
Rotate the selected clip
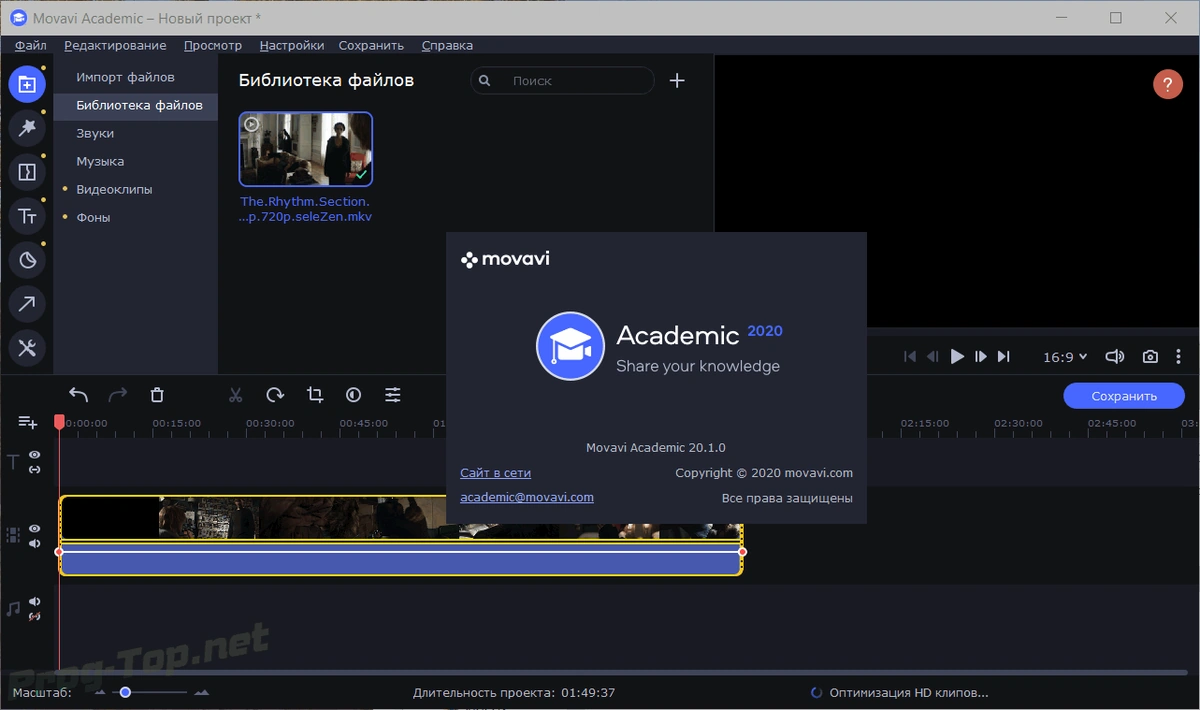tap(275, 395)
